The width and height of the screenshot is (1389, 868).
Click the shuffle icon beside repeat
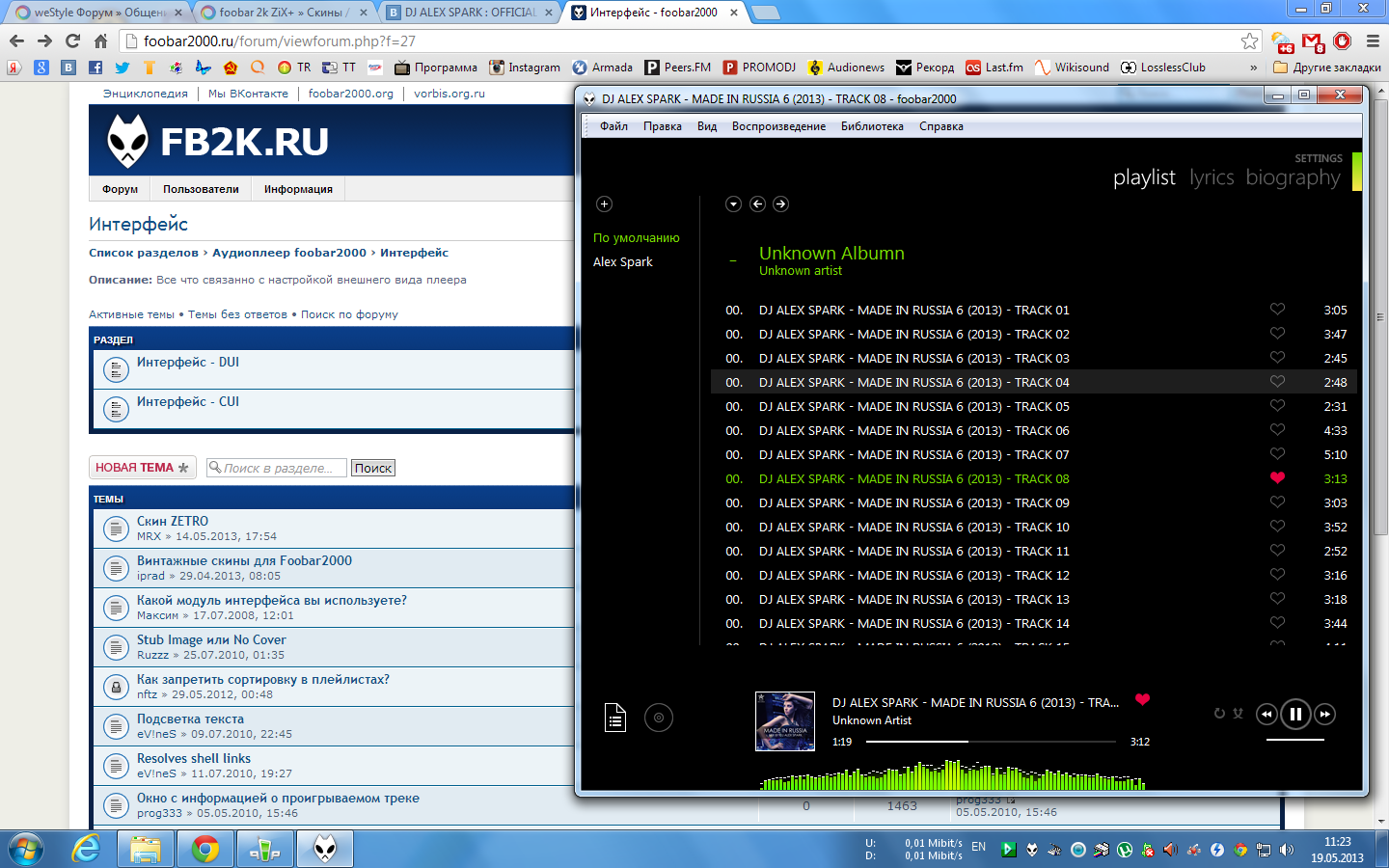(1238, 714)
